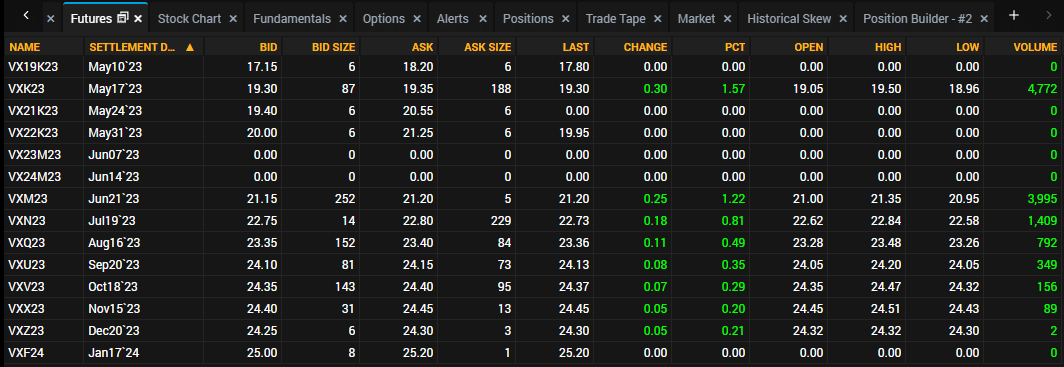Click VXX23 high value 24.51
Viewport: 1064px width, 367px height.
point(887,309)
